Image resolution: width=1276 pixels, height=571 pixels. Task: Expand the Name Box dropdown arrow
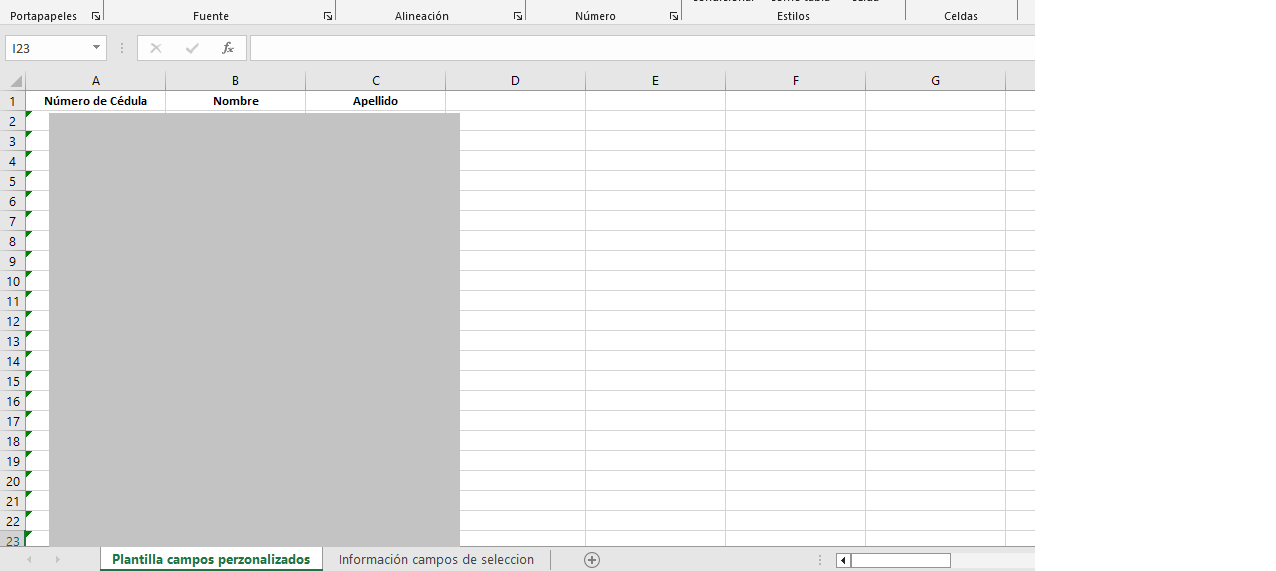[97, 48]
